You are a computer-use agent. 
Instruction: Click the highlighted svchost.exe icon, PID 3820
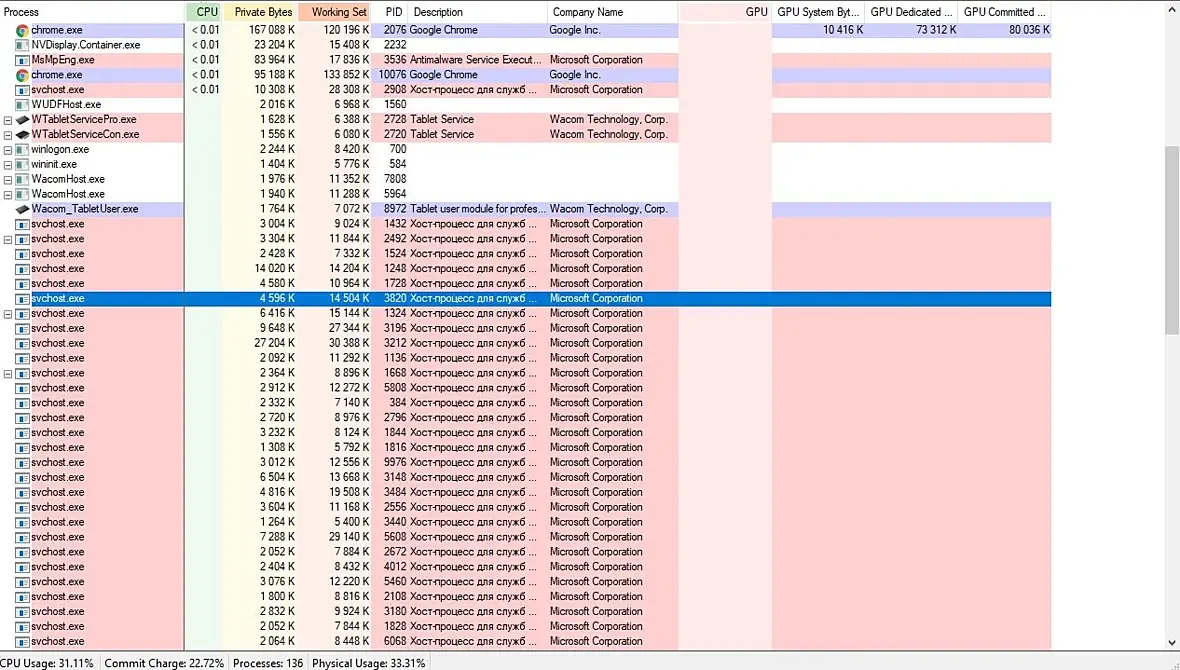pyautogui.click(x=23, y=298)
